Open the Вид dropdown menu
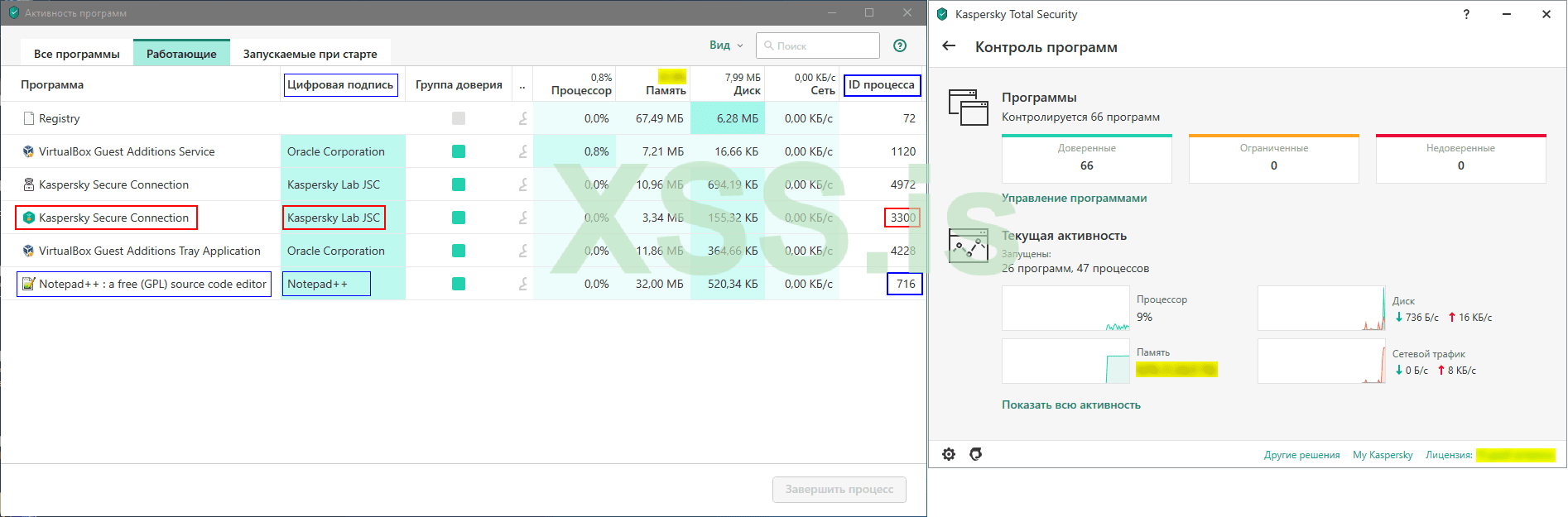 click(x=726, y=45)
